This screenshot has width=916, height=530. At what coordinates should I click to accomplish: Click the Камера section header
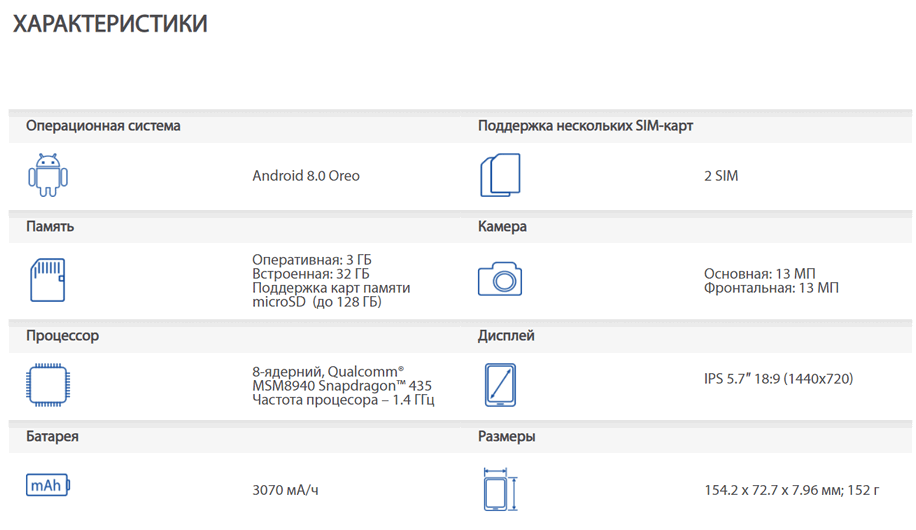502,226
